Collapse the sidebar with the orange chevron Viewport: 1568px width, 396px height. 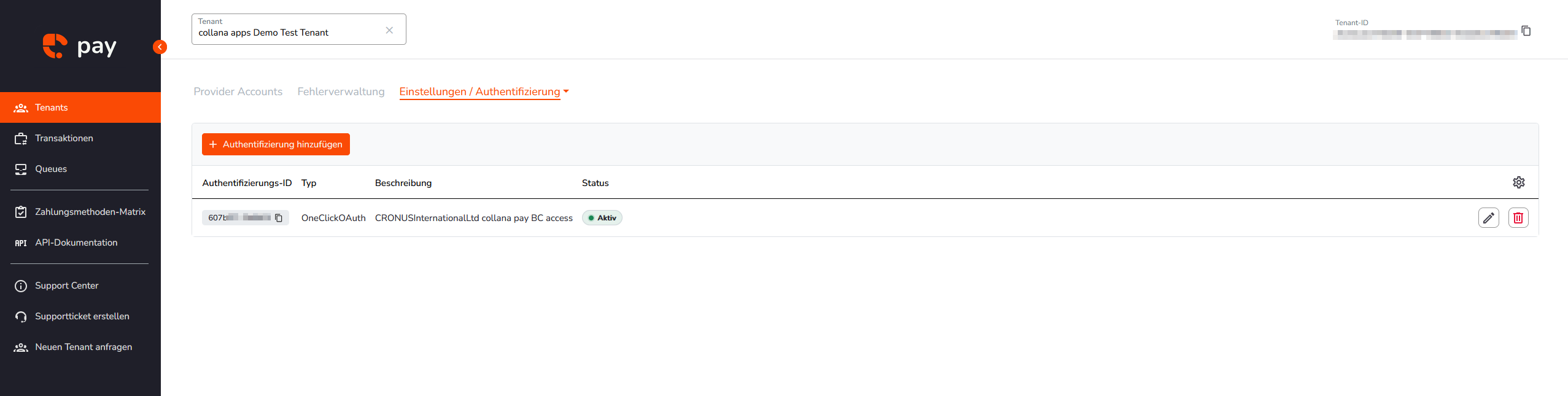pyautogui.click(x=160, y=47)
